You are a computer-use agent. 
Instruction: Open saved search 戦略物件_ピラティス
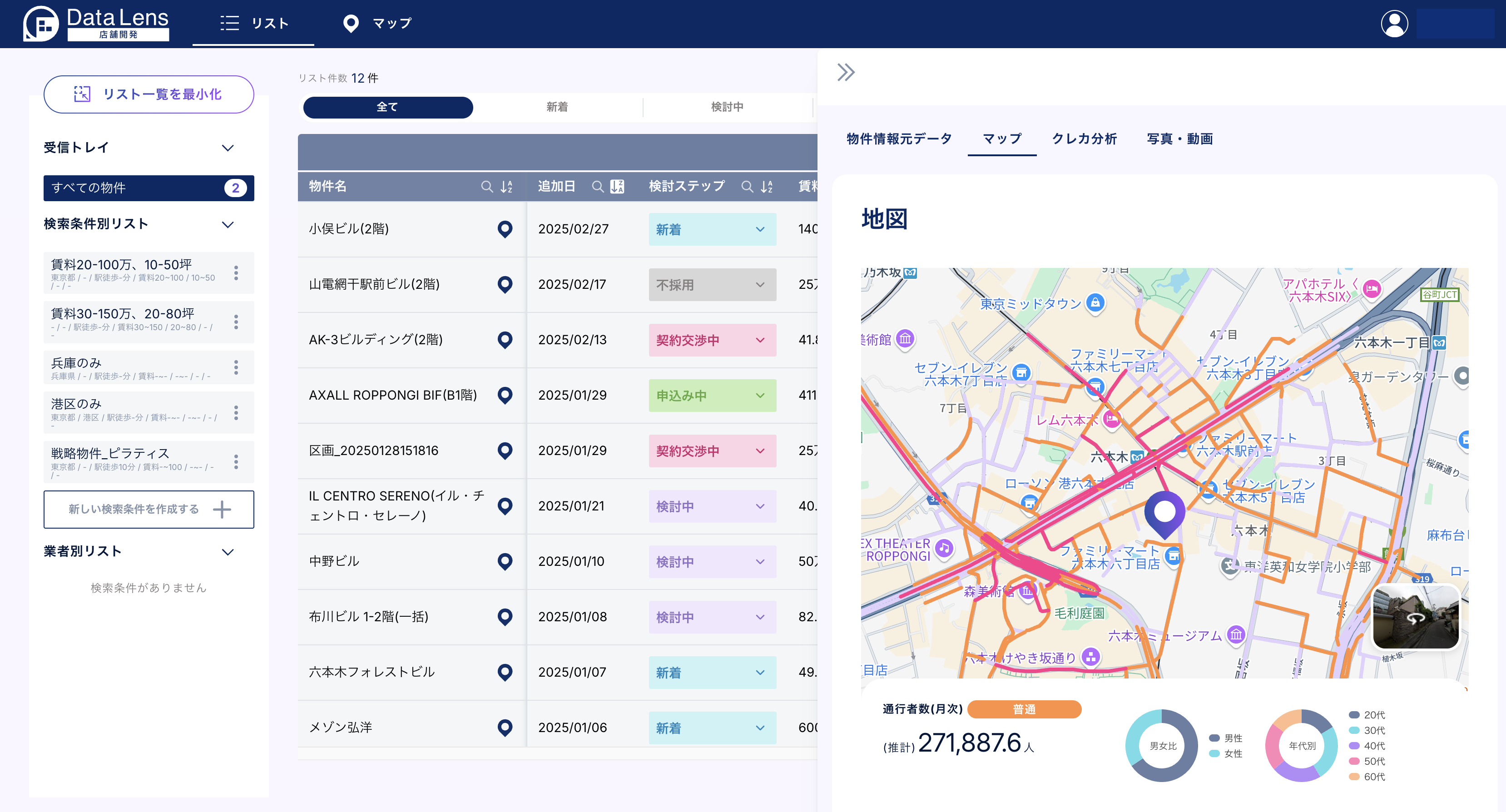(x=149, y=462)
